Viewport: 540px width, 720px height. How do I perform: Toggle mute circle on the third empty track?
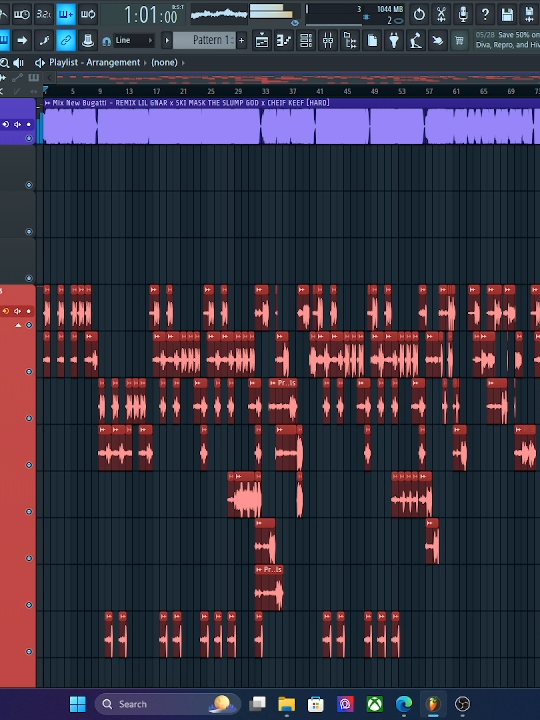29,232
